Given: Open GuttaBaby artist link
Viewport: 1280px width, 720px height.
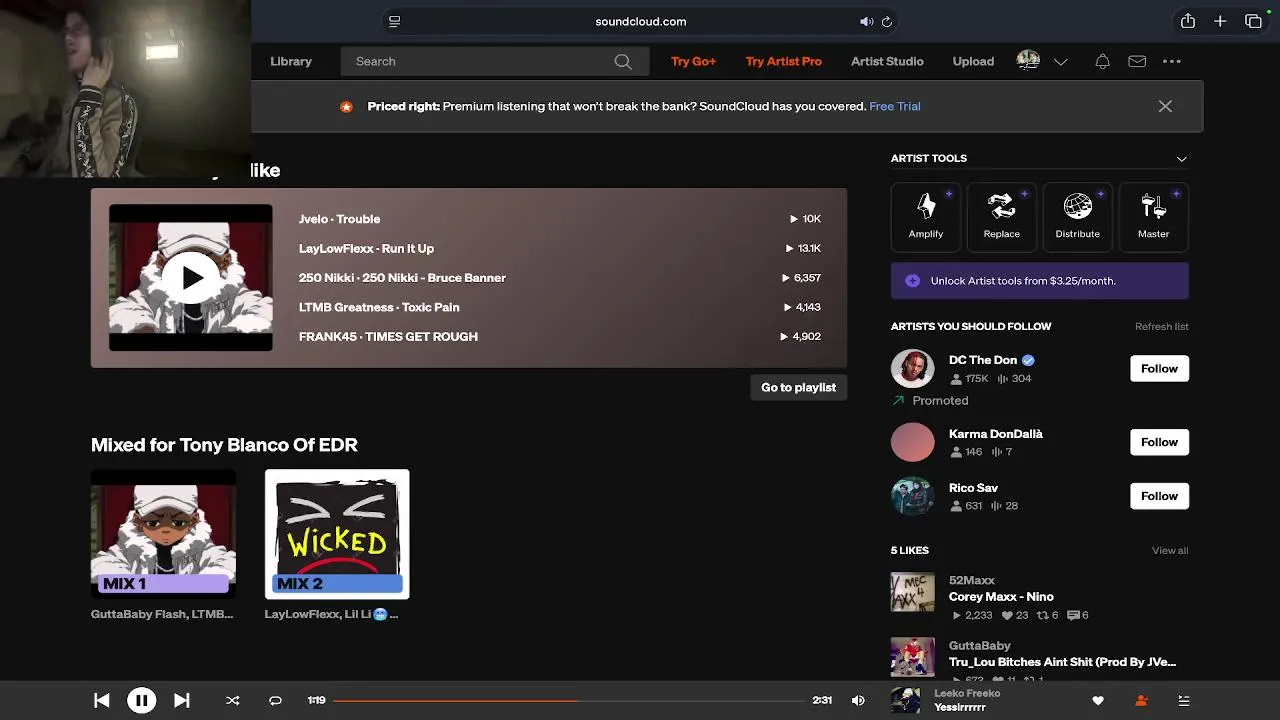Looking at the screenshot, I should coord(980,646).
